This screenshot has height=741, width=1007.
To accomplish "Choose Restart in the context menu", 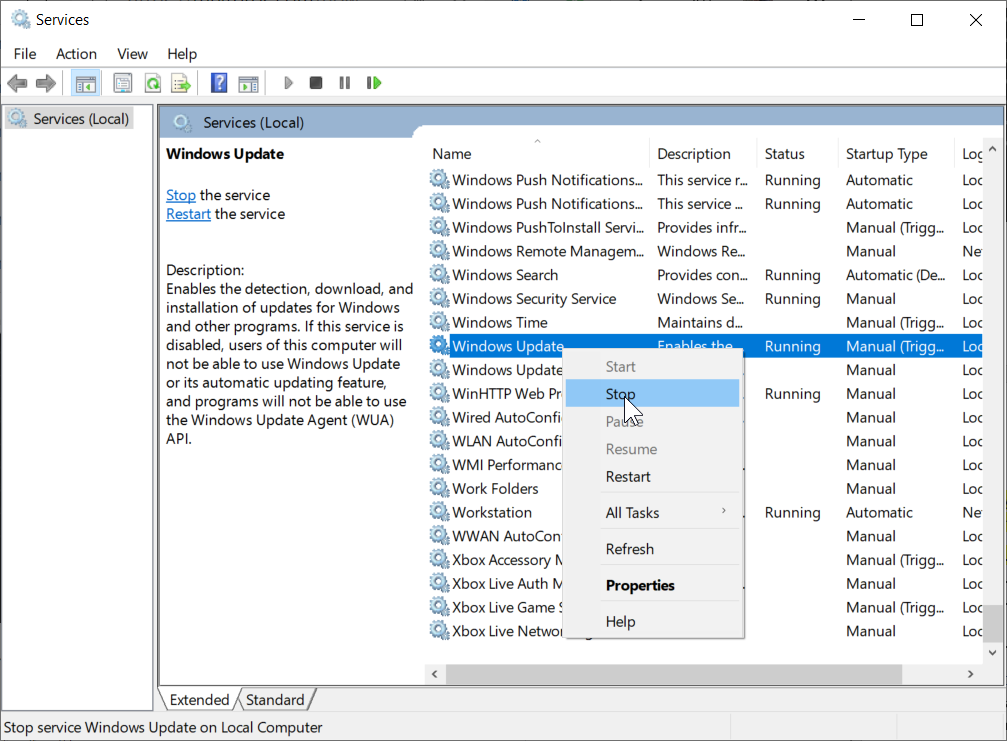I will click(x=652, y=476).
